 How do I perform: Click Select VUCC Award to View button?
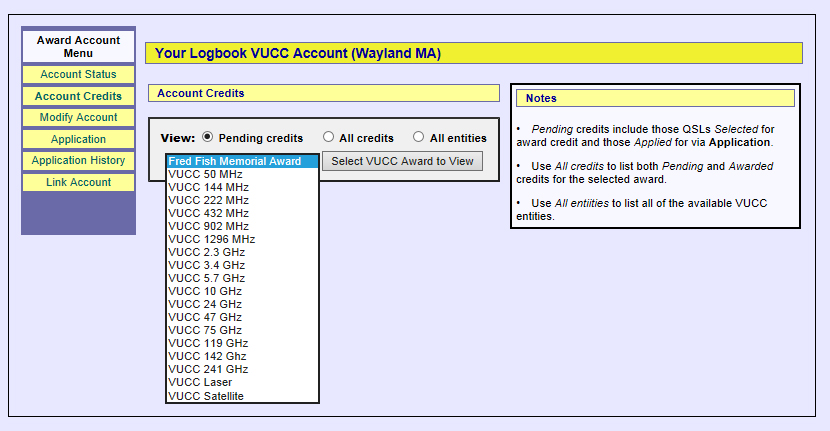tap(402, 161)
